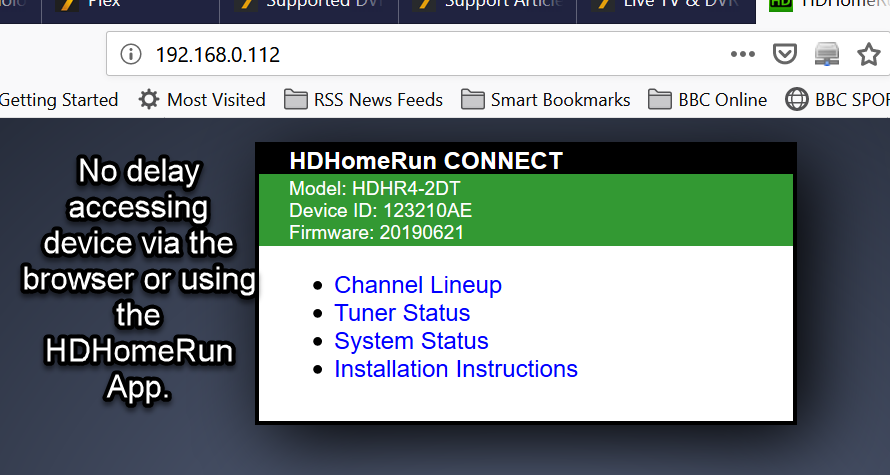Click the Firmware: 20190621 text
The height and width of the screenshot is (475, 890).
[x=376, y=233]
